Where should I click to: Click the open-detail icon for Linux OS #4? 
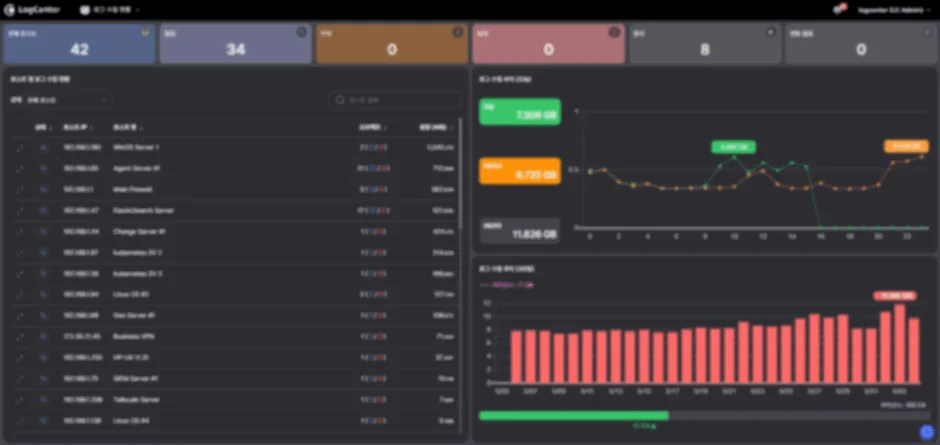(20, 421)
